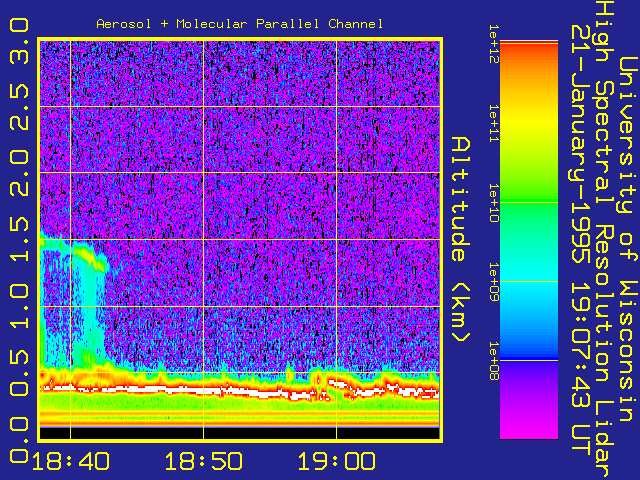The image size is (640, 480).
Task: Click the 'Altitude (km)' axis title
Action: coord(461,240)
